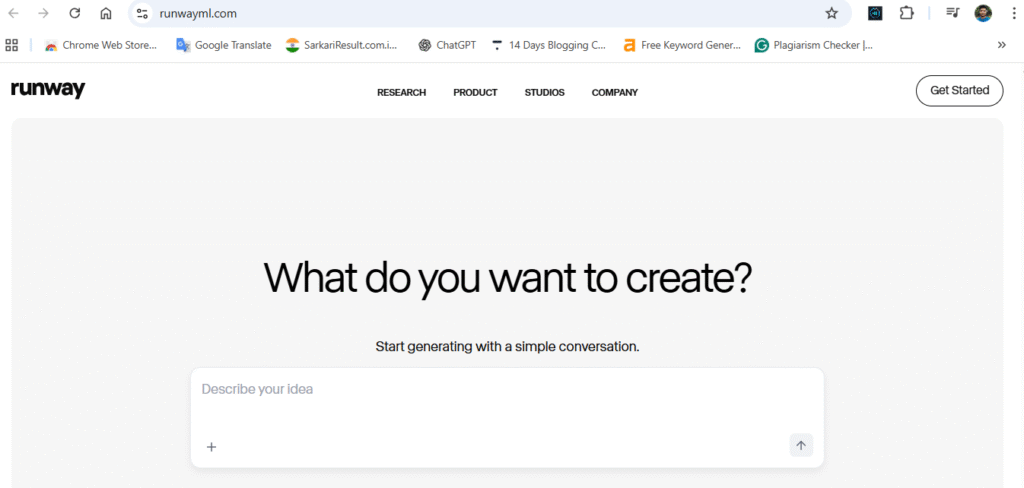Screen dimensions: 1024x488
Task: Open the COMPANY menu
Action: point(615,93)
